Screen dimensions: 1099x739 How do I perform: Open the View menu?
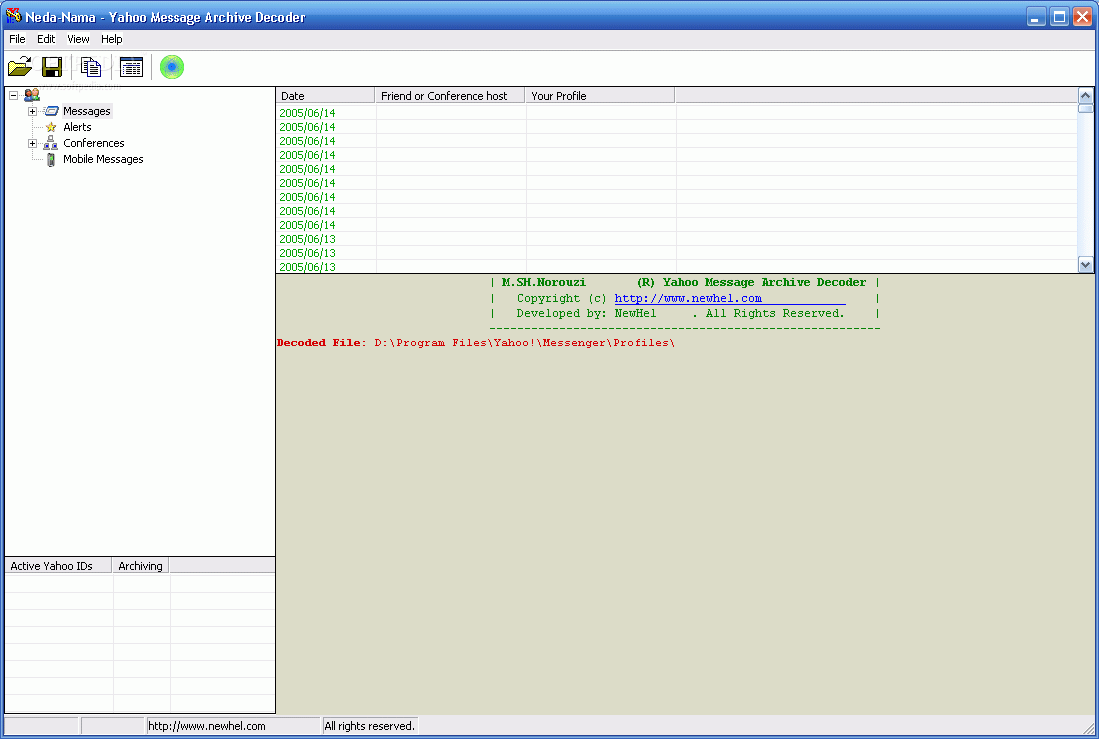[78, 39]
